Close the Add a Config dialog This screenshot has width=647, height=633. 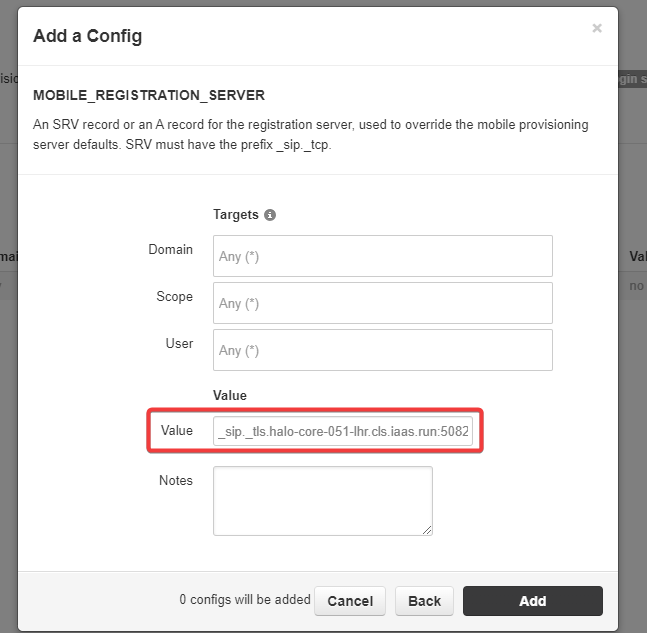coord(597,29)
